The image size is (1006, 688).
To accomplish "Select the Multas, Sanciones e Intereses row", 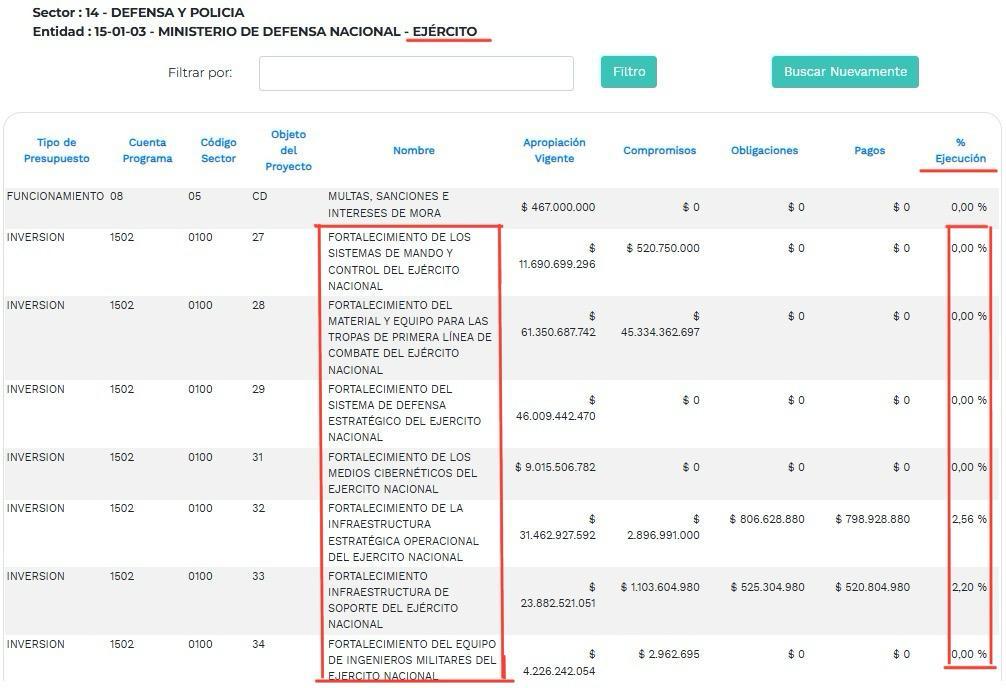I will (x=388, y=205).
